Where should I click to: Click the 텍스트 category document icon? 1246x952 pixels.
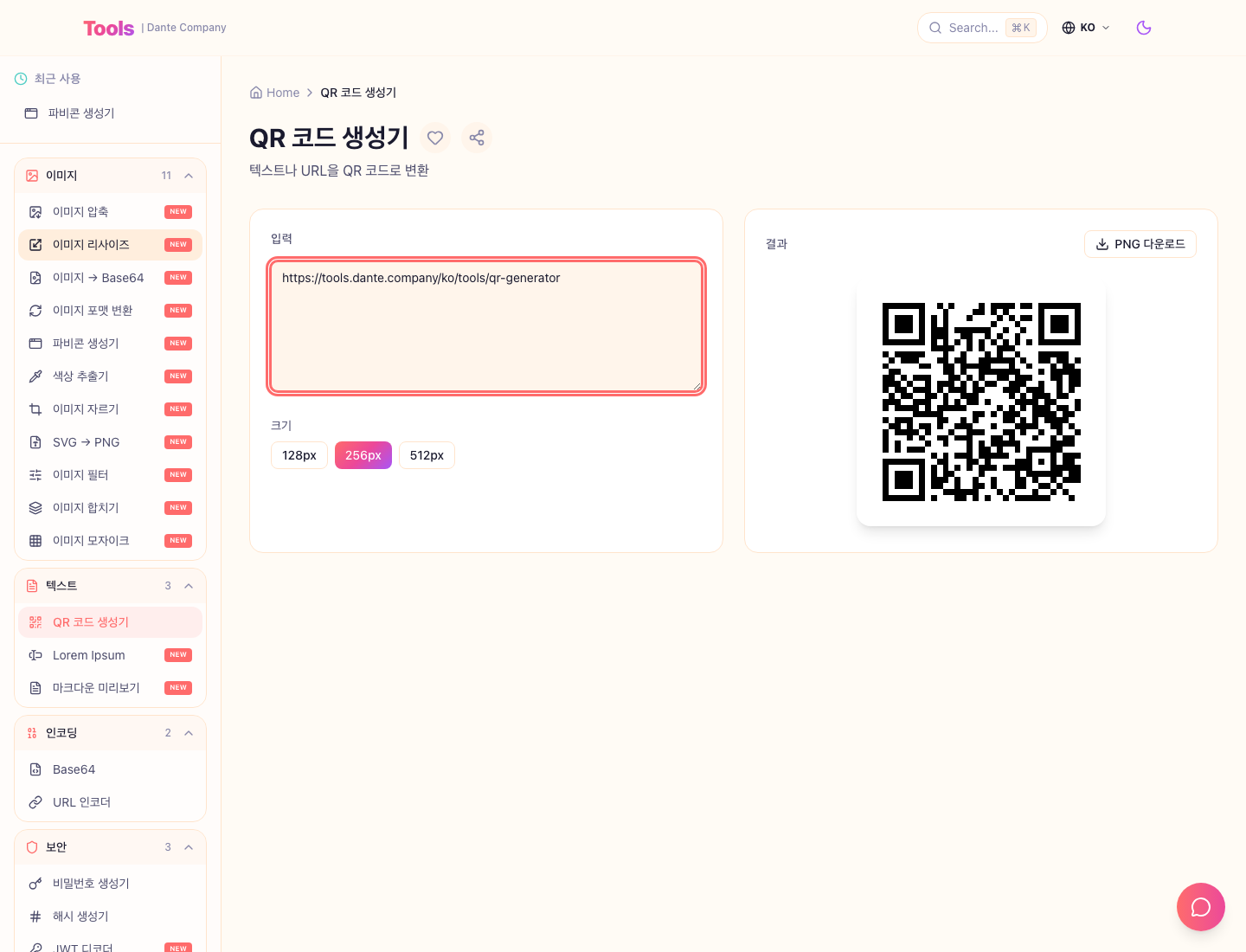coord(32,586)
